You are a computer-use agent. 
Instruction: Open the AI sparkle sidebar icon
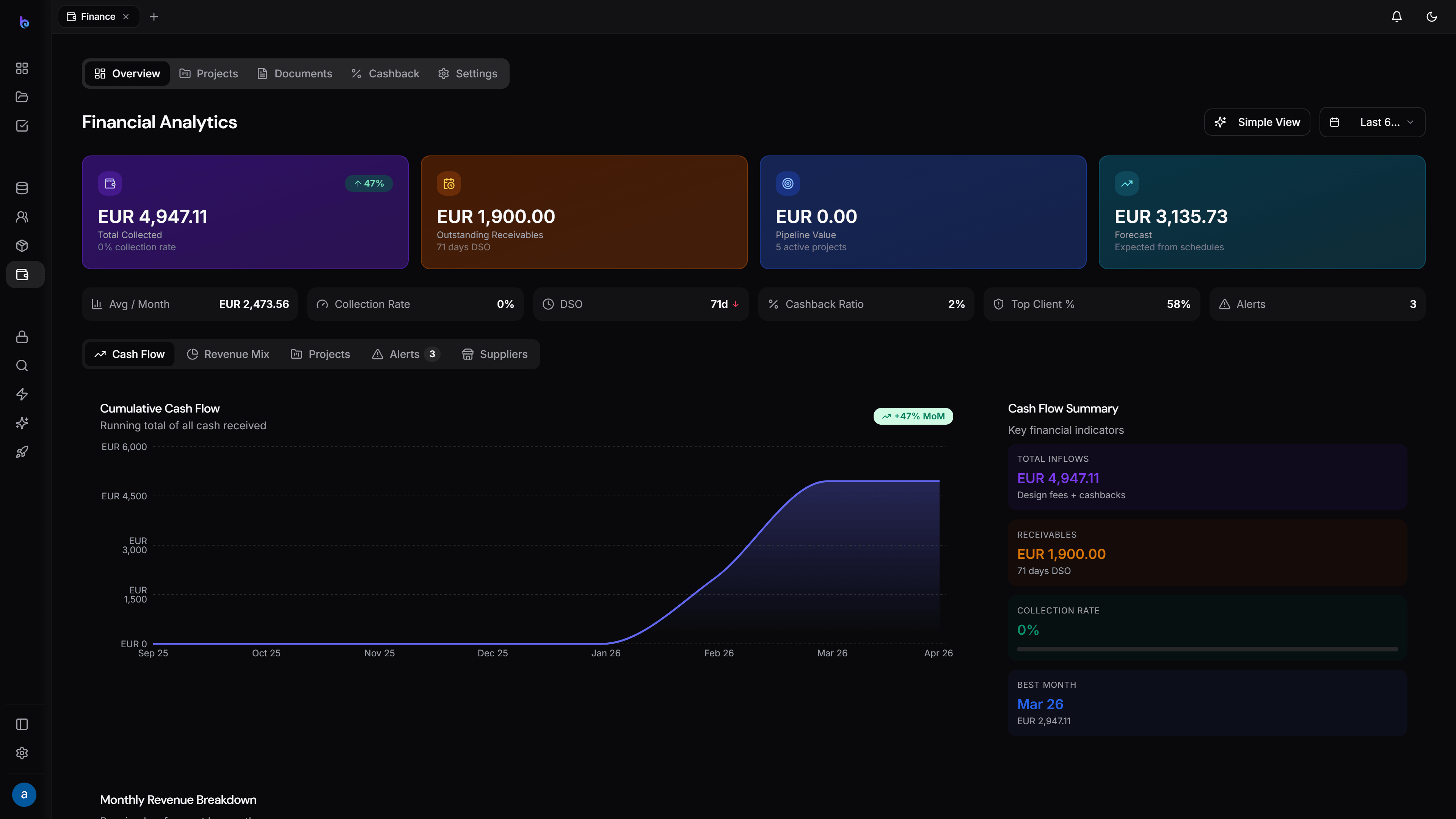pos(22,424)
